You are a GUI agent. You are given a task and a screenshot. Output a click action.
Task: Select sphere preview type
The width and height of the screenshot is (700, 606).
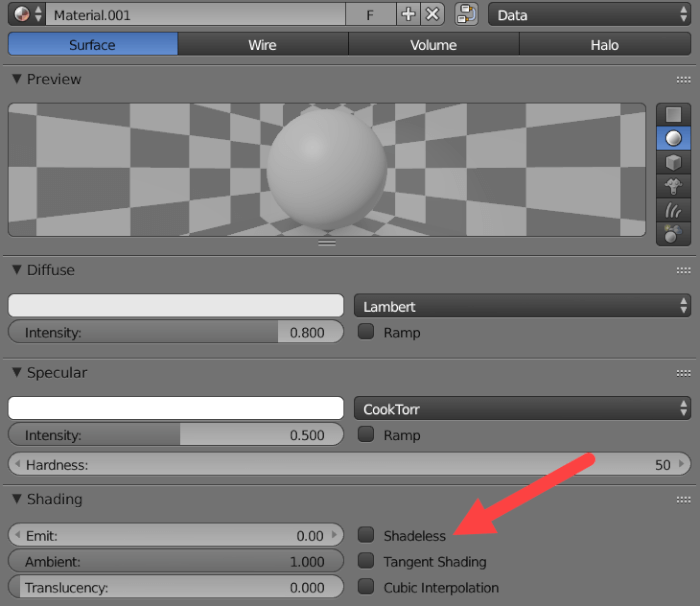(x=673, y=138)
